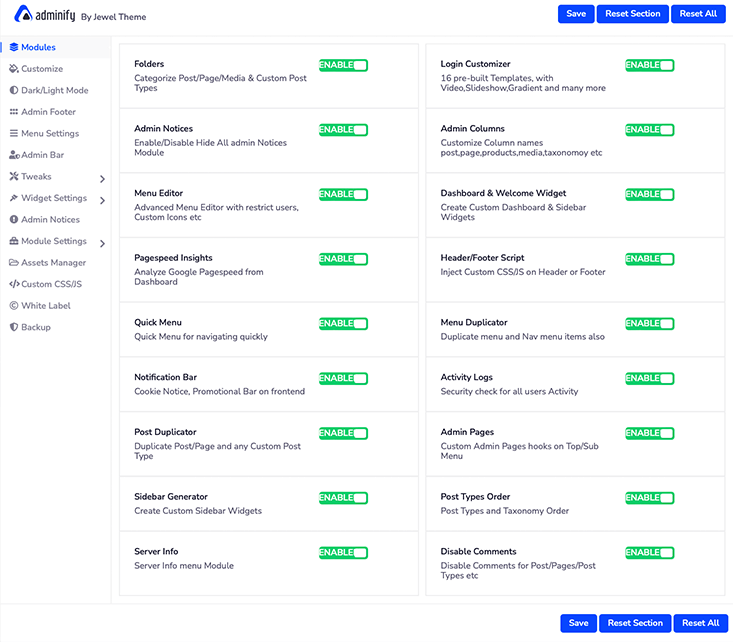This screenshot has width=733, height=642.
Task: Disable the Folders module toggle
Action: pos(343,65)
